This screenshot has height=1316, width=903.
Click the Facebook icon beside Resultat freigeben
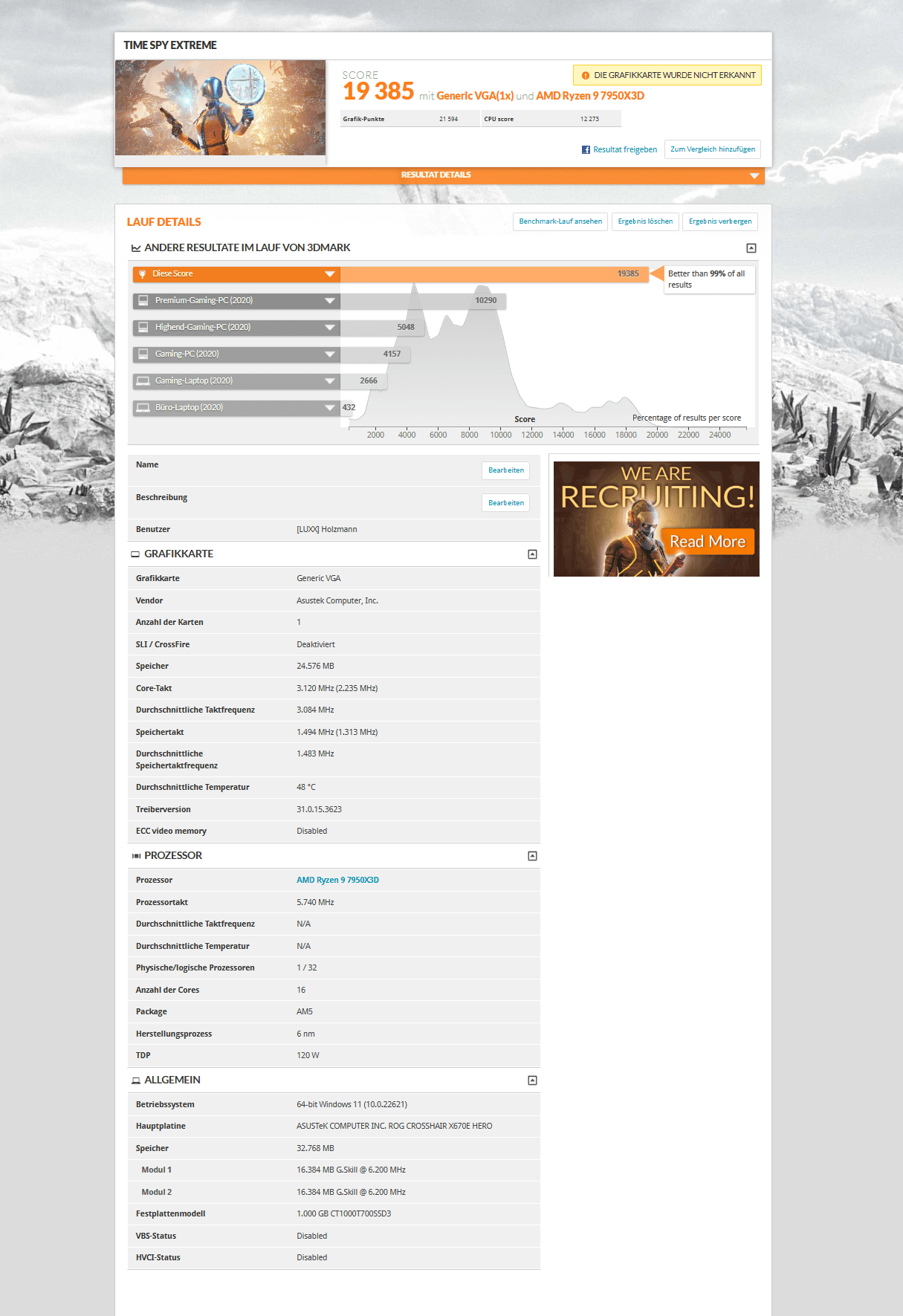(x=586, y=150)
